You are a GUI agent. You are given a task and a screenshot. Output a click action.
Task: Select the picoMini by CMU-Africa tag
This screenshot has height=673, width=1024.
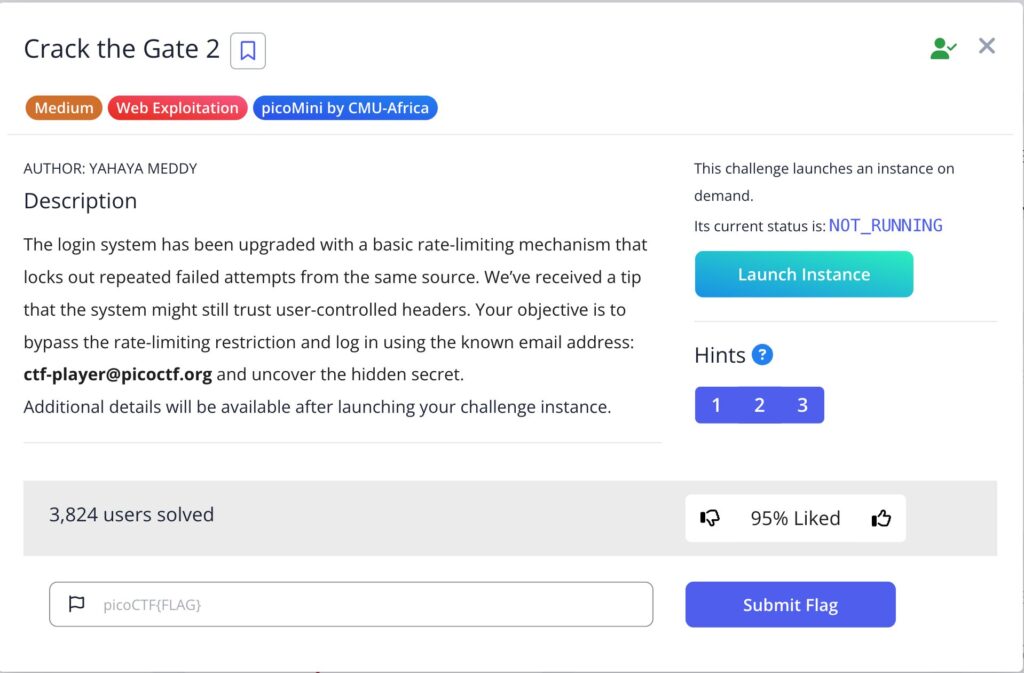345,108
